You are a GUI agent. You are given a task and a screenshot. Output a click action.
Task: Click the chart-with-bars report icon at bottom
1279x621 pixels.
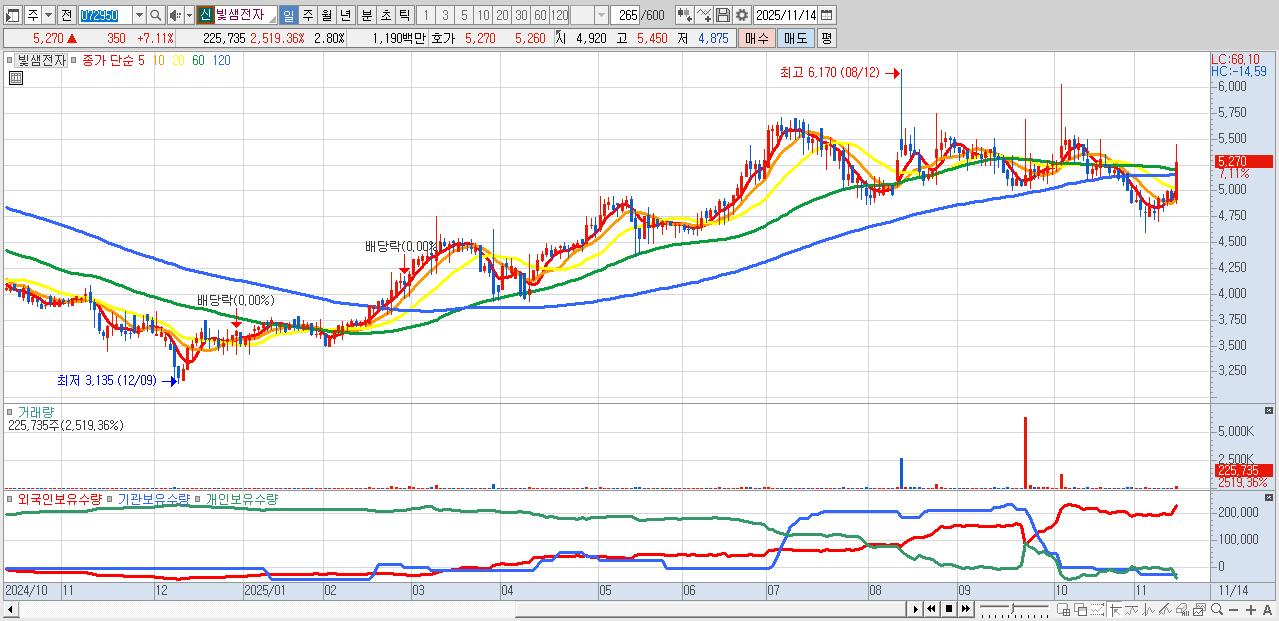click(x=1183, y=609)
